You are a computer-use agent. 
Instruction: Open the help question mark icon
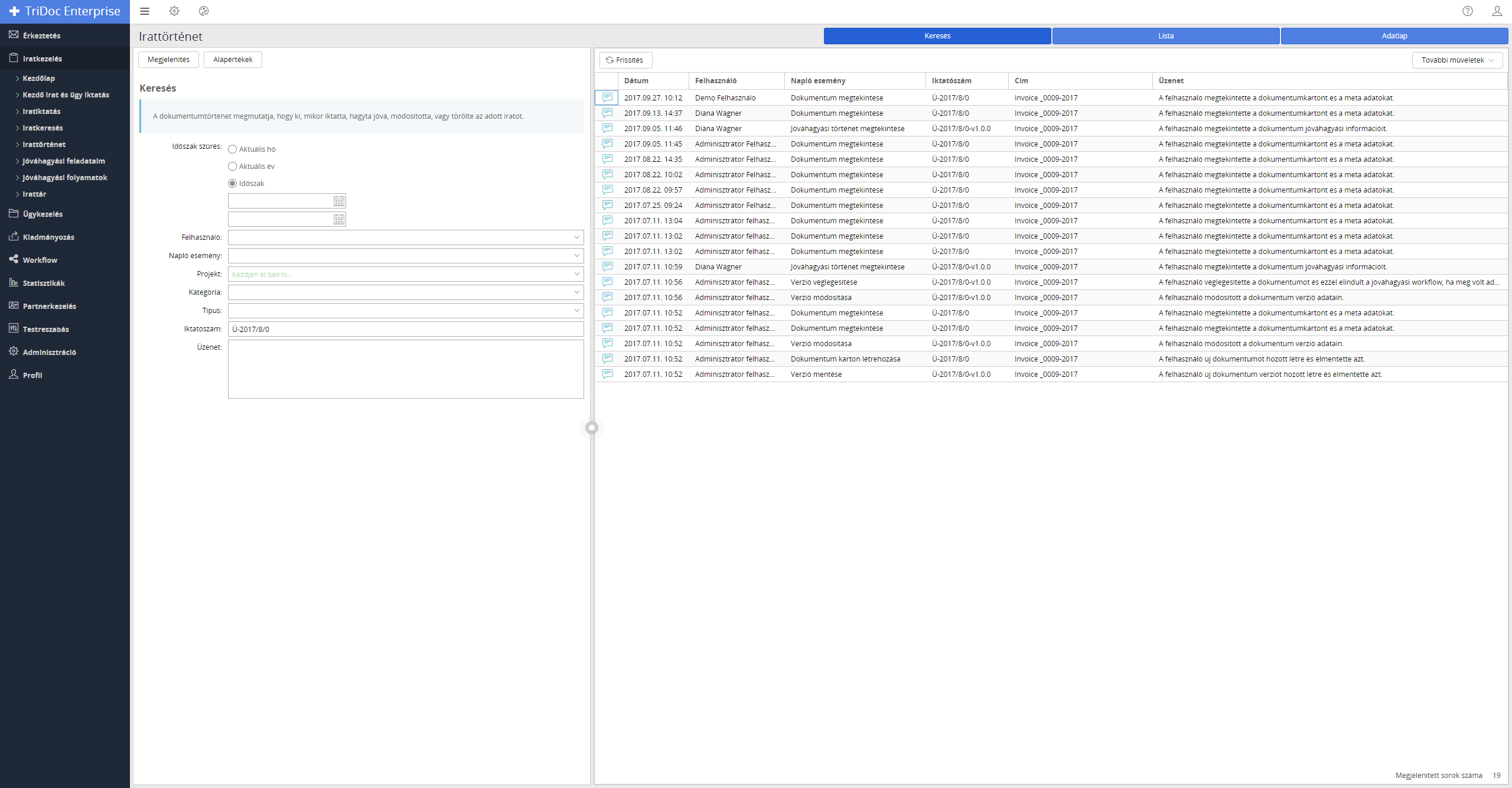tap(1468, 11)
